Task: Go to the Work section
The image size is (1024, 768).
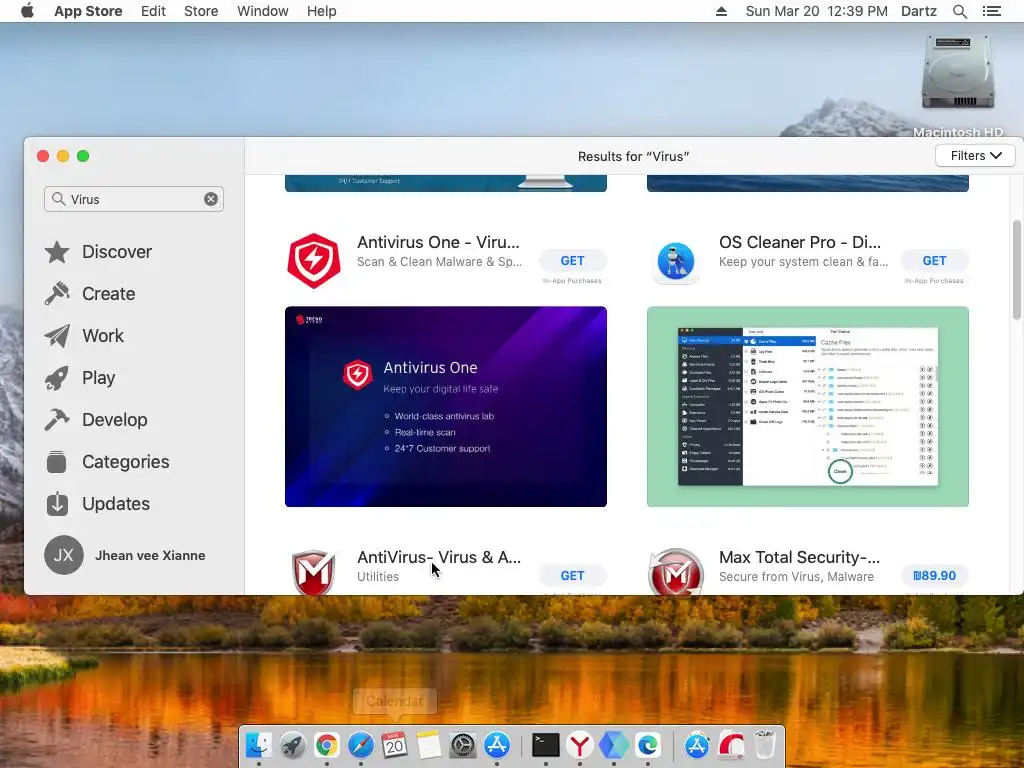Action: [84, 336]
